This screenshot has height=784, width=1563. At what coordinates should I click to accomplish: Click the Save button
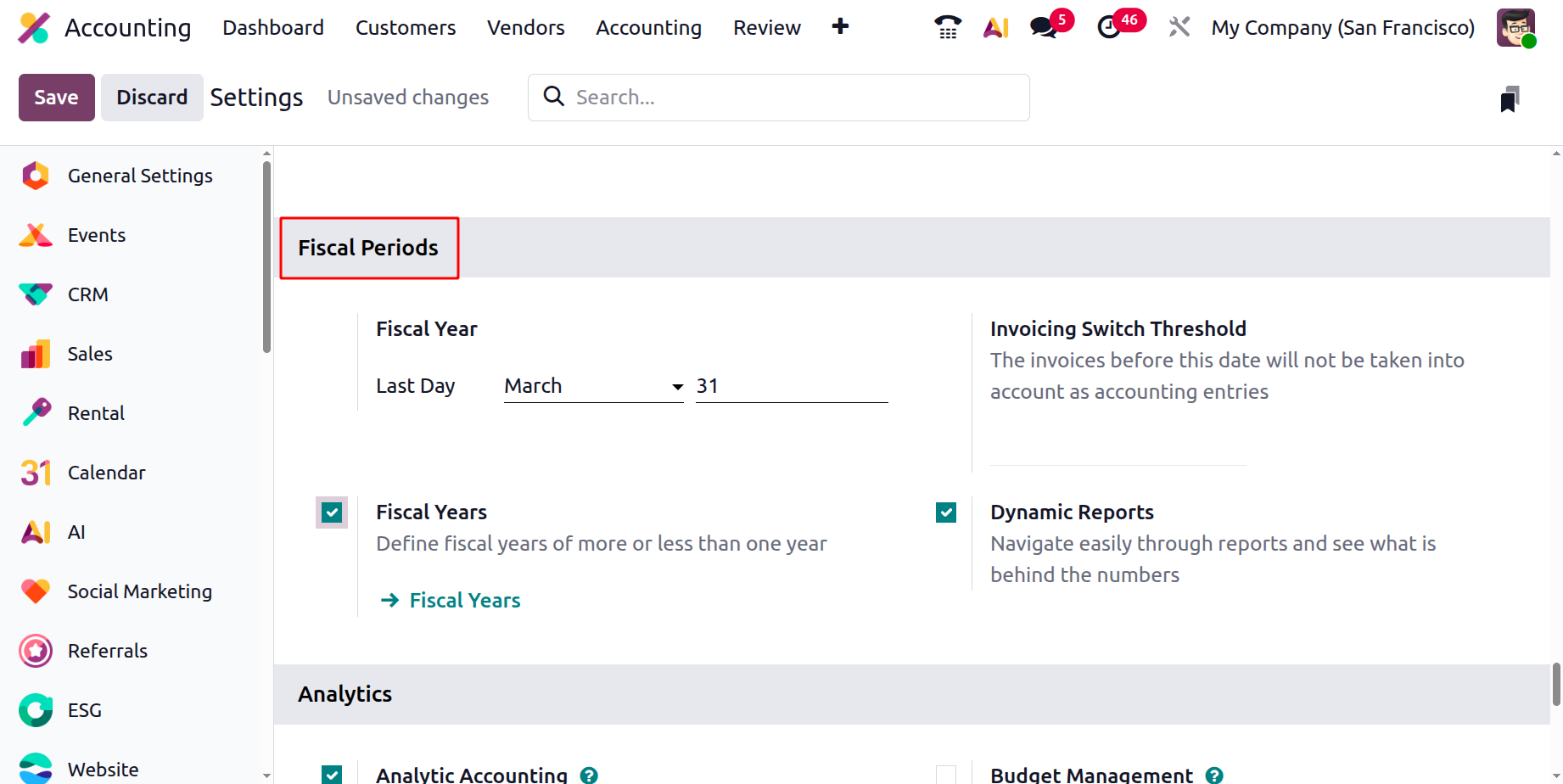click(56, 98)
